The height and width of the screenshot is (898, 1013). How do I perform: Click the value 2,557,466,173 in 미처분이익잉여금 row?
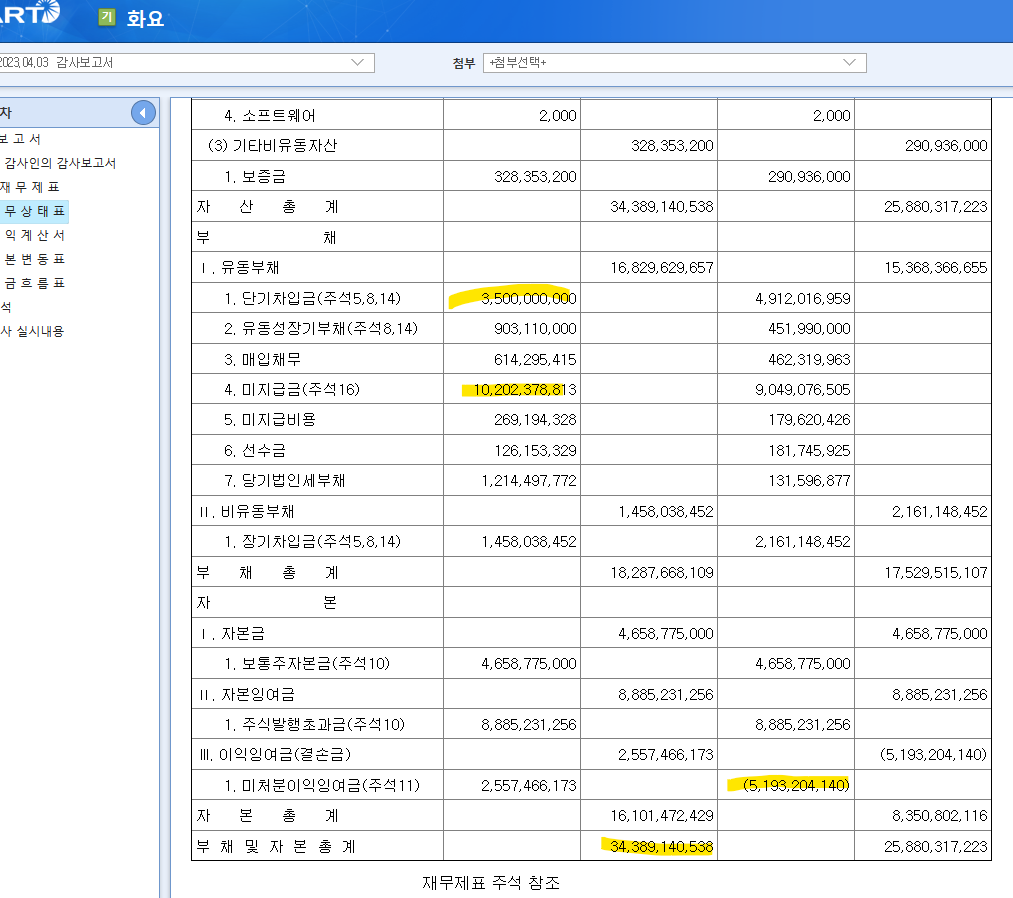point(528,785)
